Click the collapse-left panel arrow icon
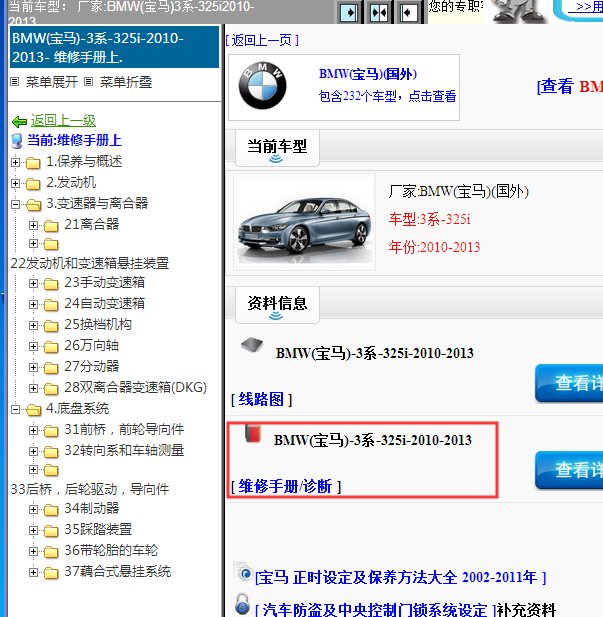 click(x=408, y=13)
